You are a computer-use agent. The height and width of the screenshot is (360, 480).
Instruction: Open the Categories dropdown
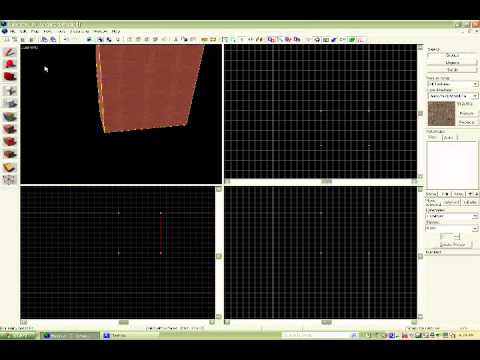pos(452,216)
